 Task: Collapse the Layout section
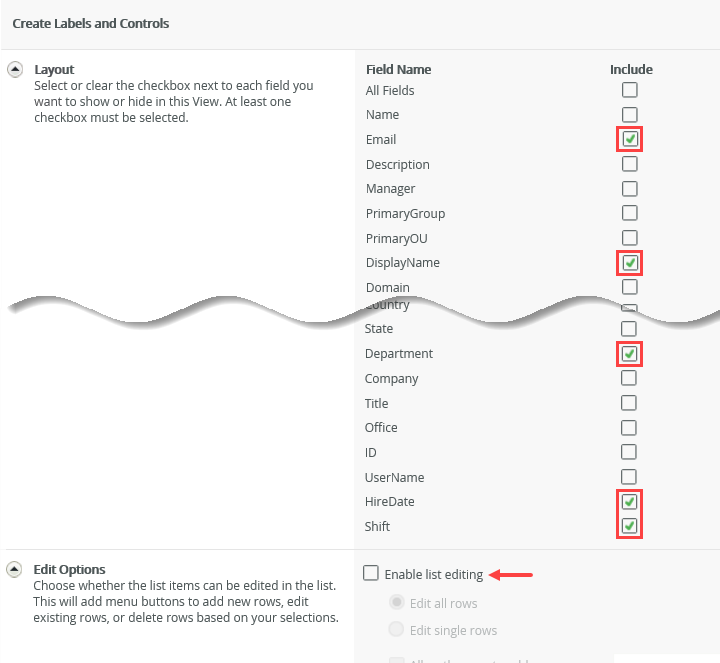pyautogui.click(x=15, y=70)
